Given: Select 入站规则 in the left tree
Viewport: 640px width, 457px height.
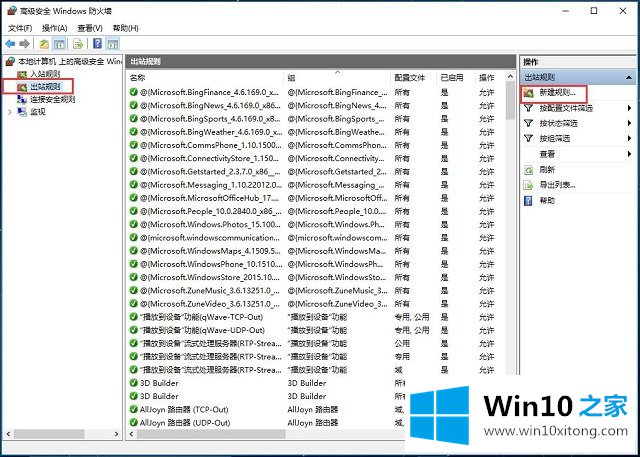Looking at the screenshot, I should point(45,74).
